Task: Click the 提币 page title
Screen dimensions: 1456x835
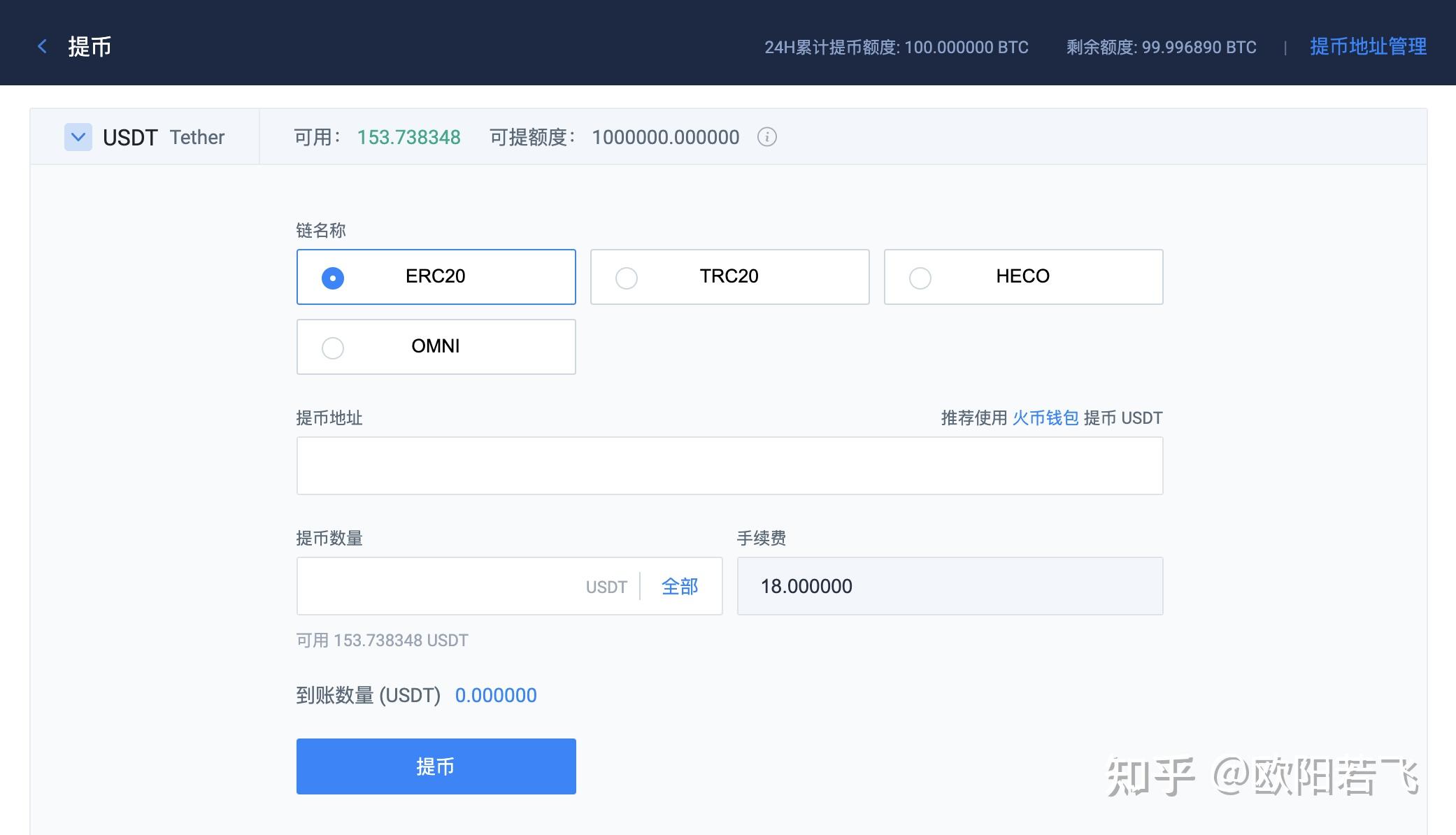Action: click(x=90, y=47)
